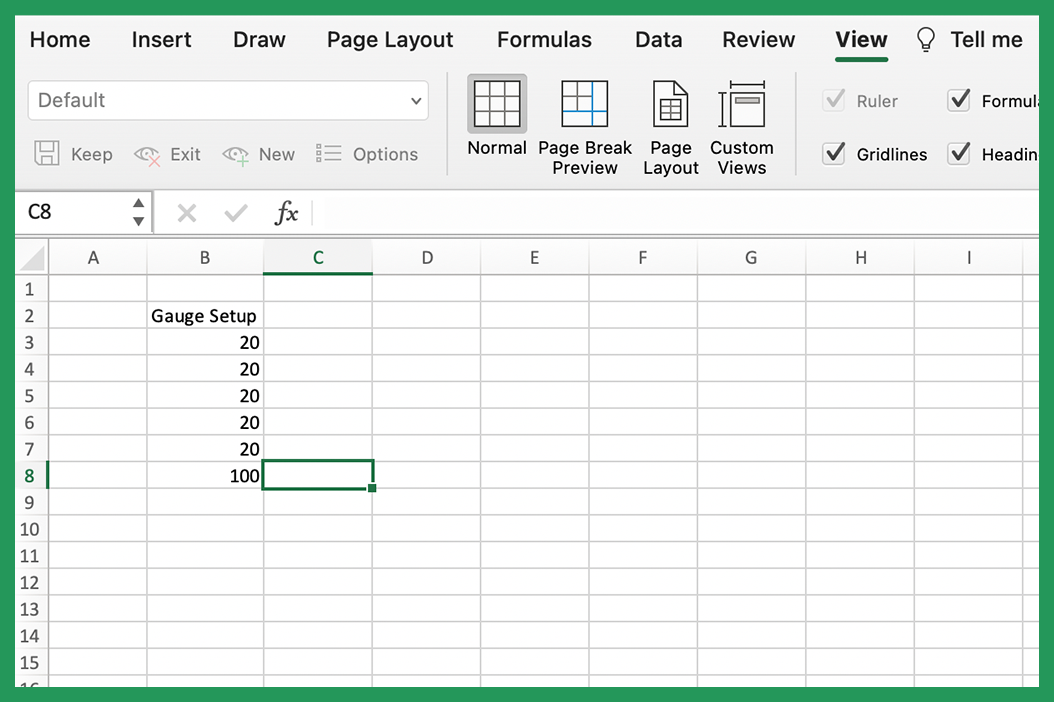
Task: Select row 14 header
Action: [x=30, y=635]
